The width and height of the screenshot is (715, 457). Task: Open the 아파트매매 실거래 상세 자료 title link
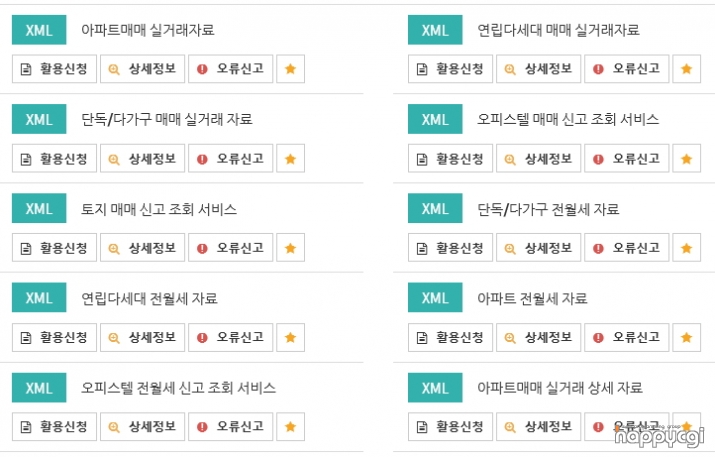(560, 388)
